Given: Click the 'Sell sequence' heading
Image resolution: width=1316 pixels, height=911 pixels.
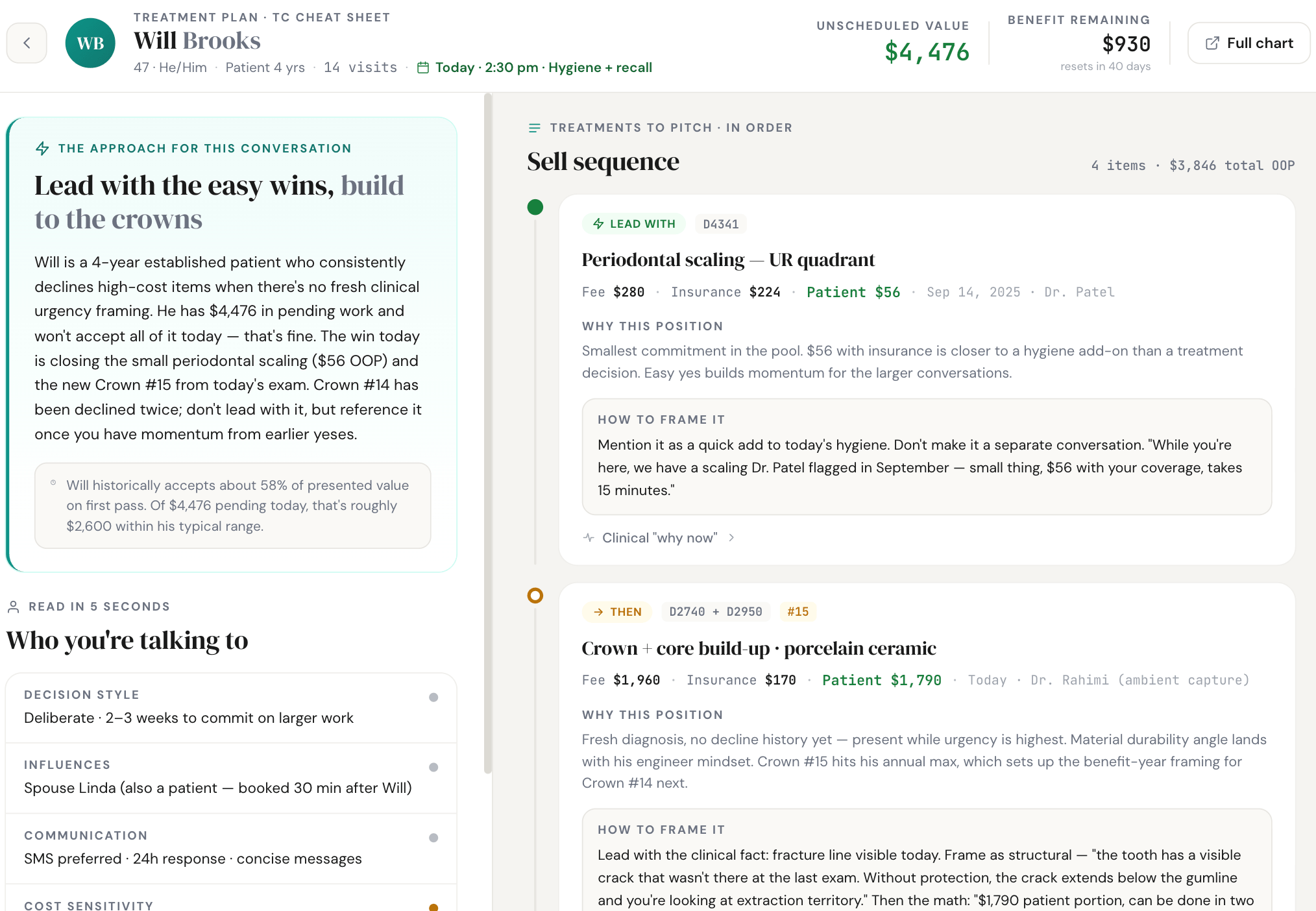Looking at the screenshot, I should [603, 162].
